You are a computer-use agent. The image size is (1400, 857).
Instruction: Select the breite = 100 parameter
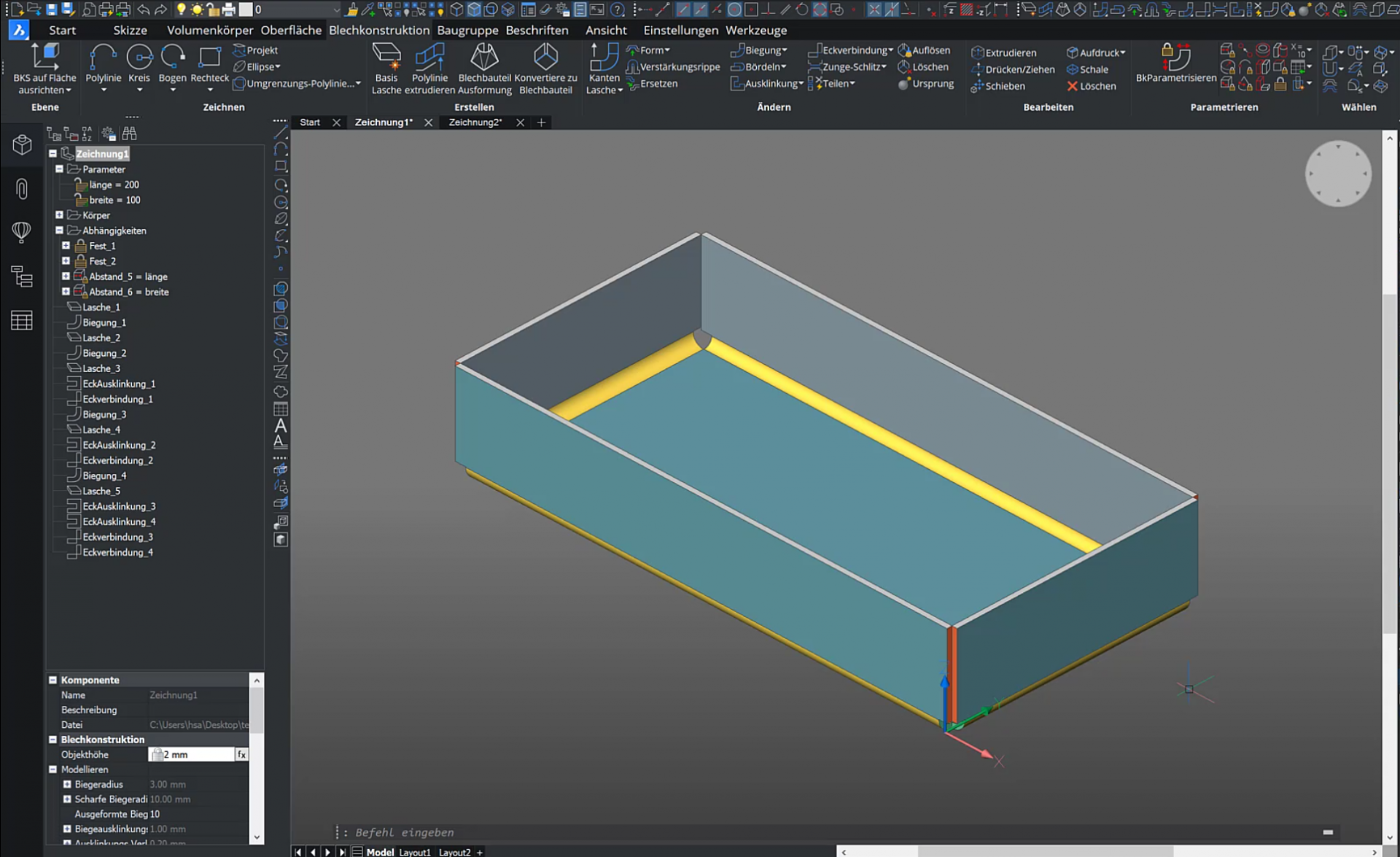114,200
